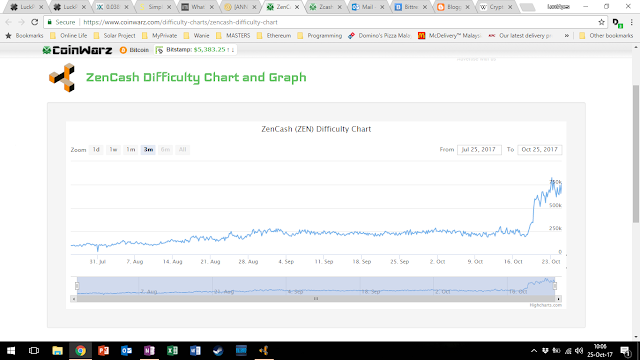
Task: Open Excel from the taskbar
Action: (172, 351)
